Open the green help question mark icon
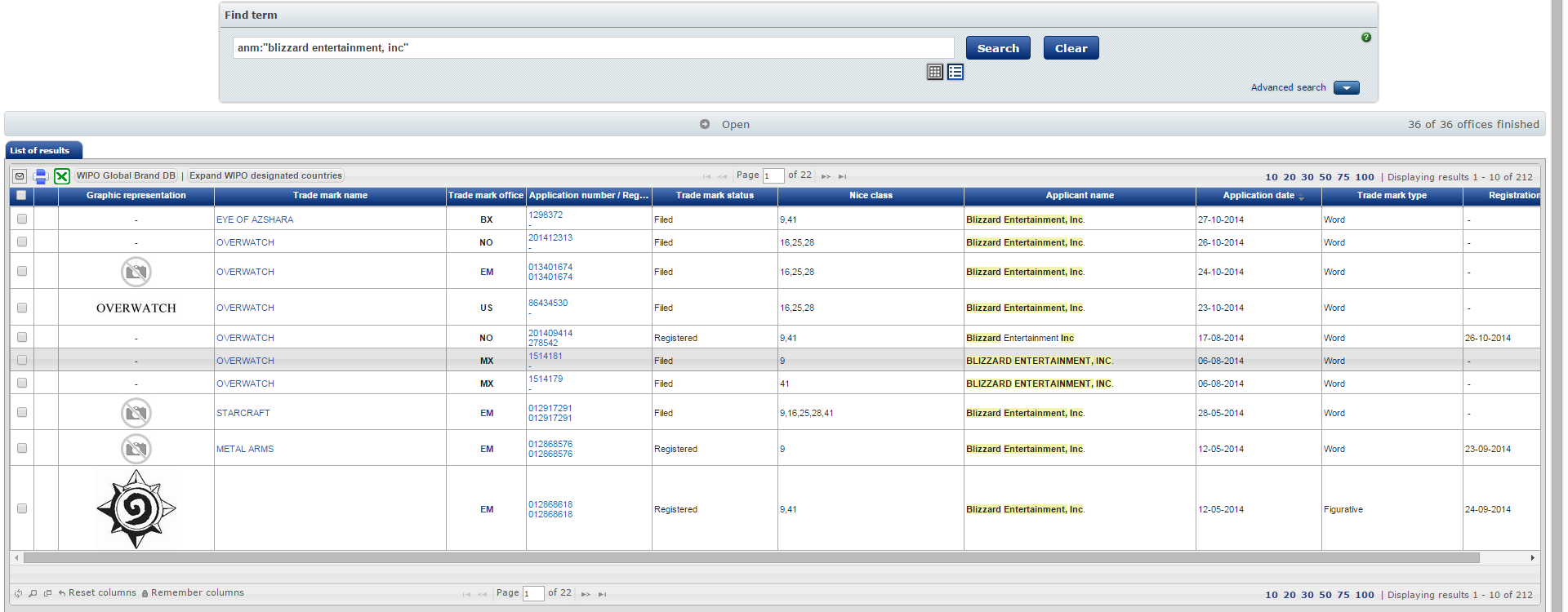The image size is (1568, 612). (x=1366, y=38)
